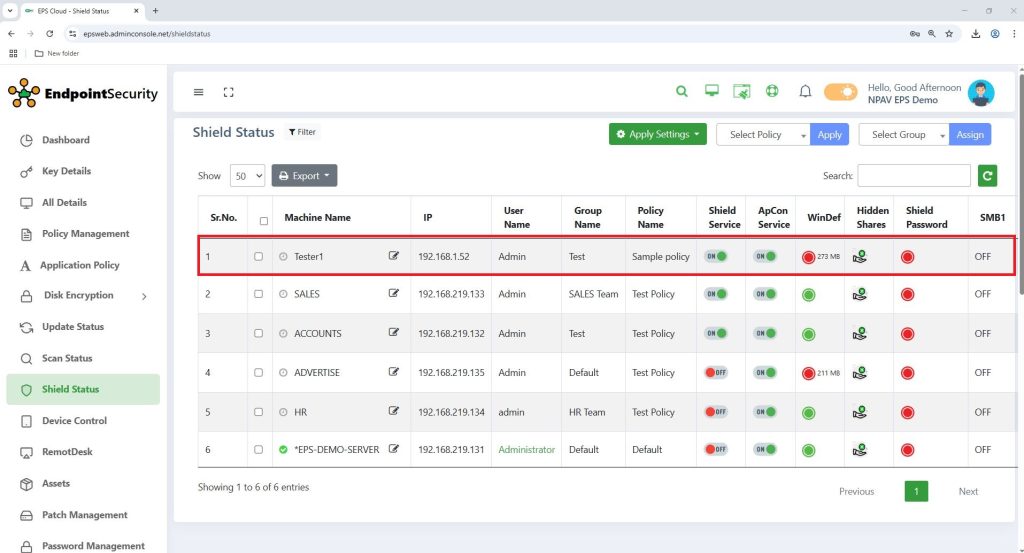Click the Assign button
Viewport: 1024px width, 553px height.
969,134
